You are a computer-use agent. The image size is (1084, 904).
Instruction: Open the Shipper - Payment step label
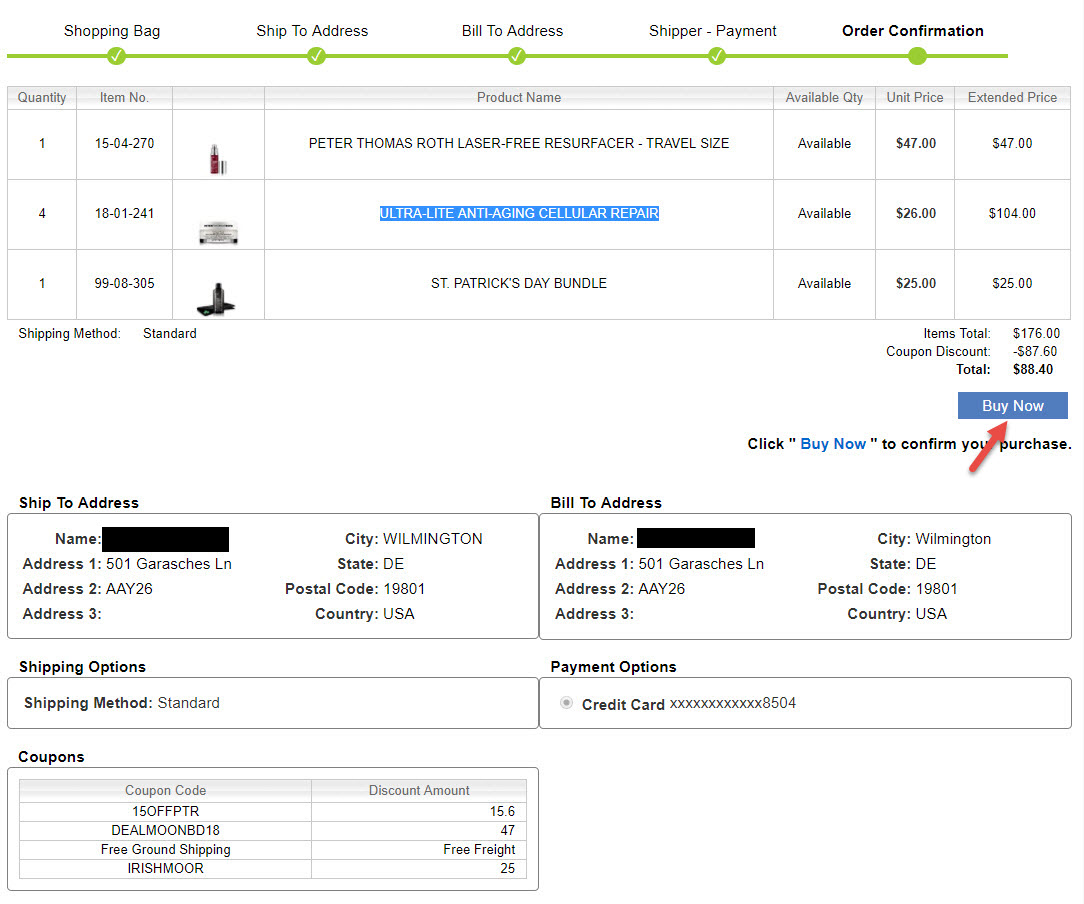713,31
